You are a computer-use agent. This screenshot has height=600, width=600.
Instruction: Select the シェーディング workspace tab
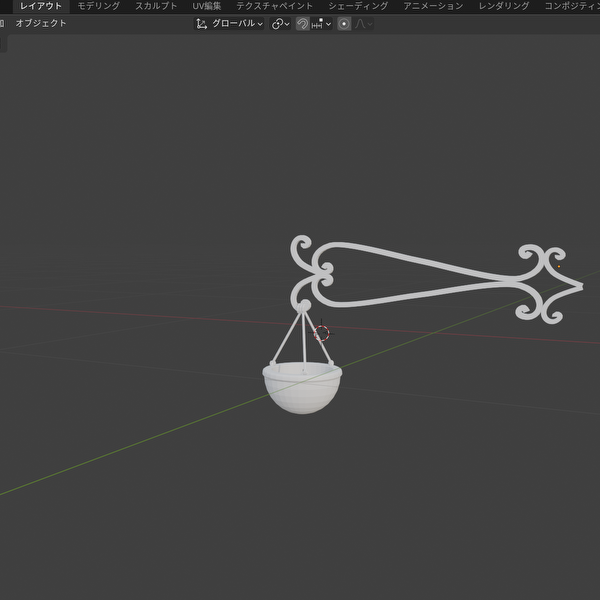358,6
